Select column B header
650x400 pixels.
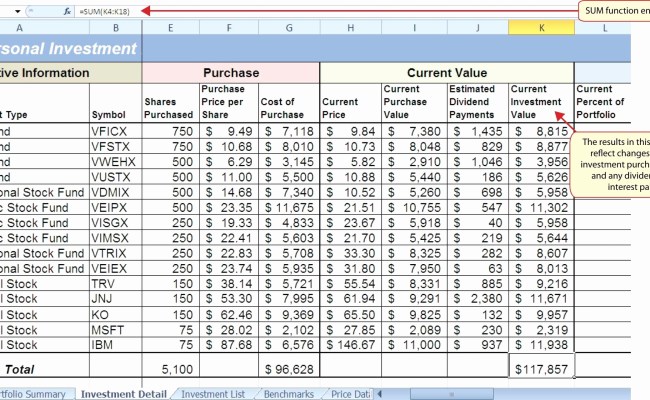(116, 28)
